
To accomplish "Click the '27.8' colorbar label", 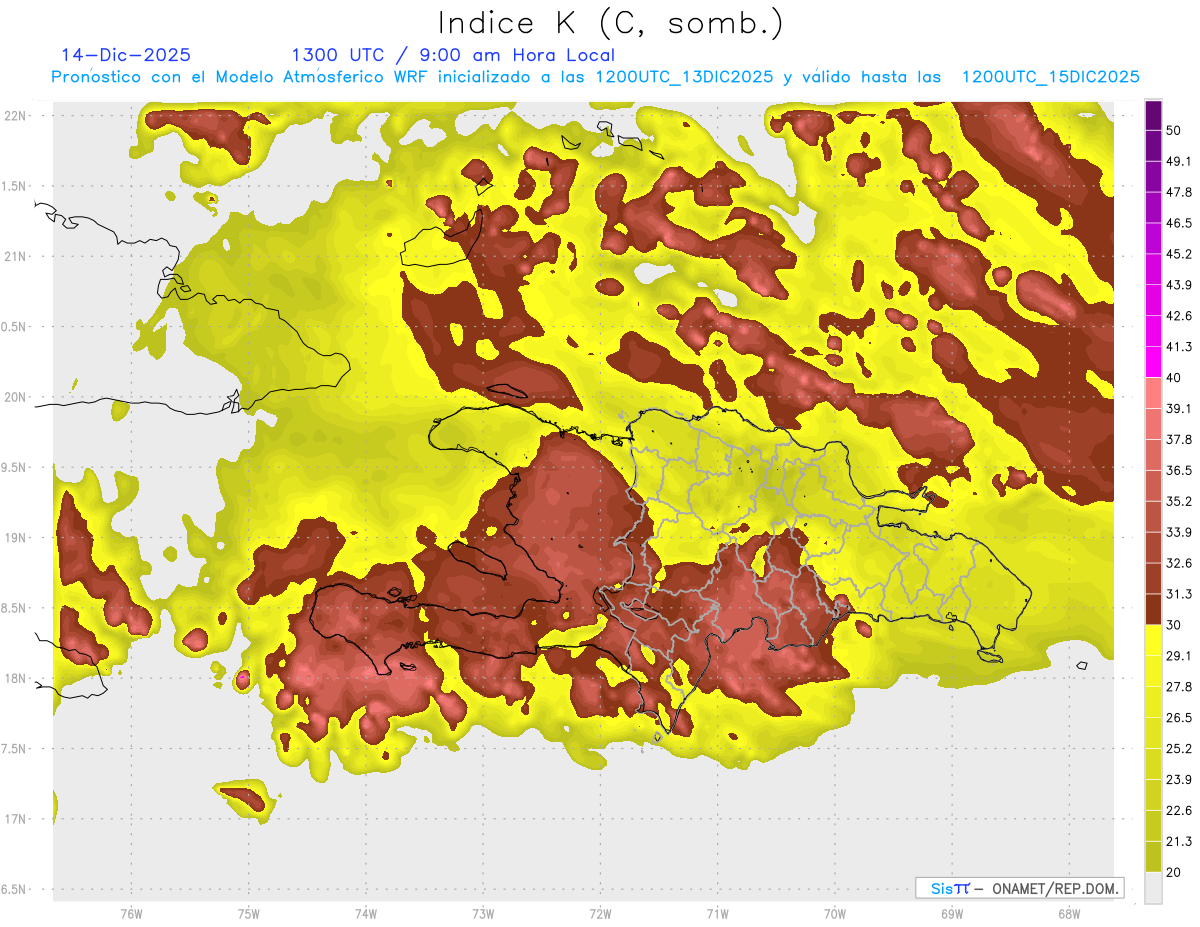I will point(1179,687).
